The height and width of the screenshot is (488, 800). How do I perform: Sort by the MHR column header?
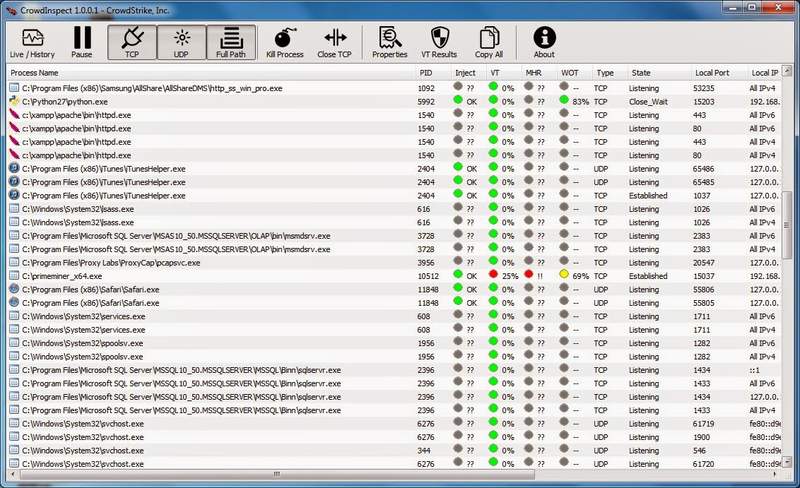(539, 72)
